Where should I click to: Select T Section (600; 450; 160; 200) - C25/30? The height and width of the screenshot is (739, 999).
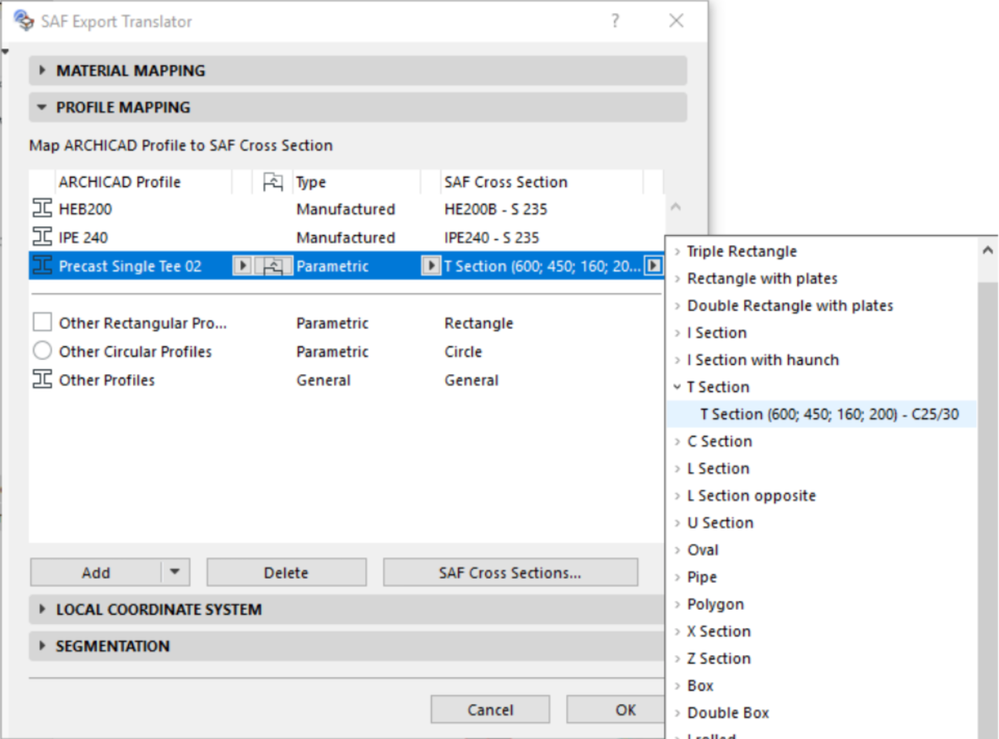click(822, 414)
